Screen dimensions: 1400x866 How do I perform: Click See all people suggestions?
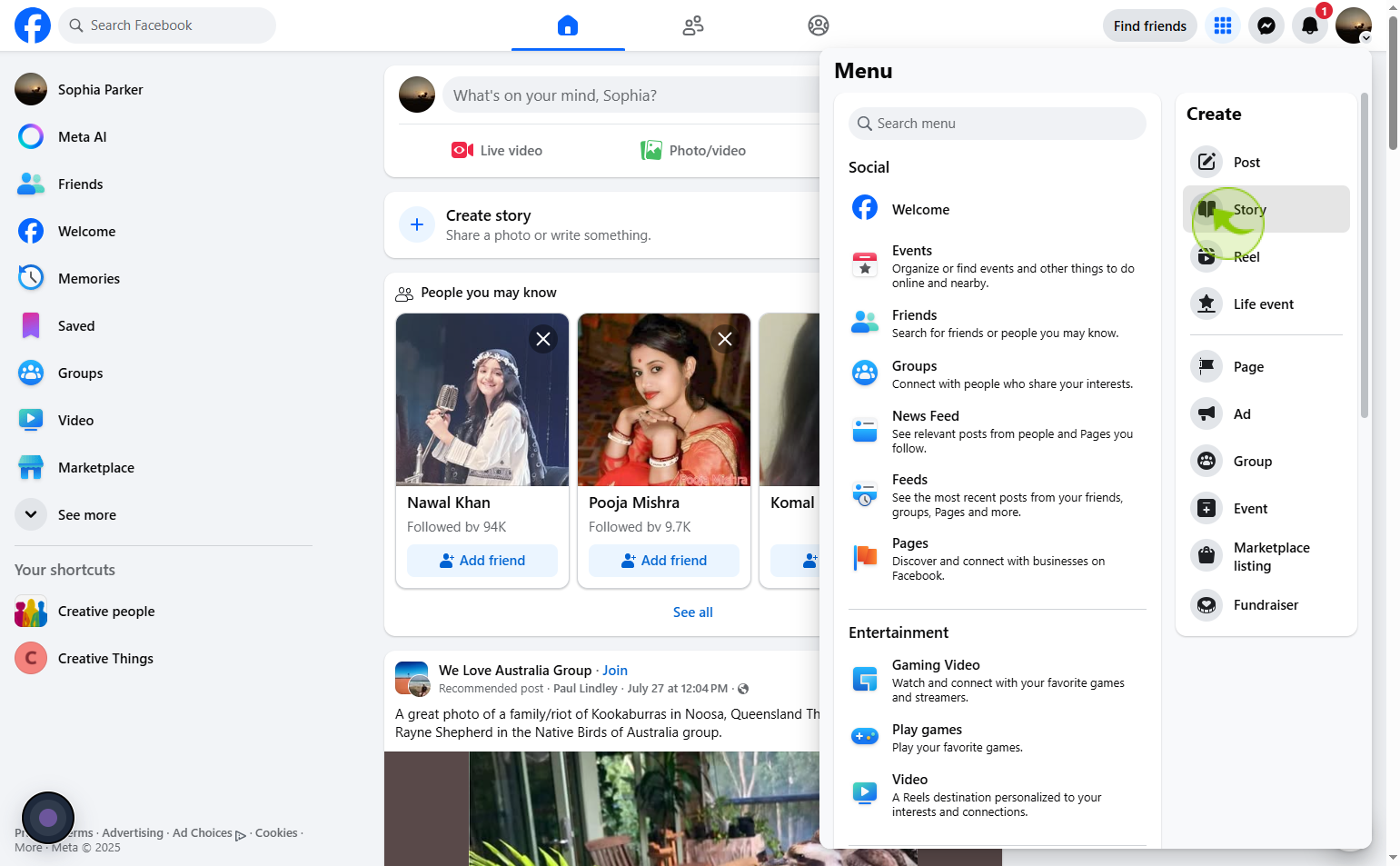pos(693,612)
